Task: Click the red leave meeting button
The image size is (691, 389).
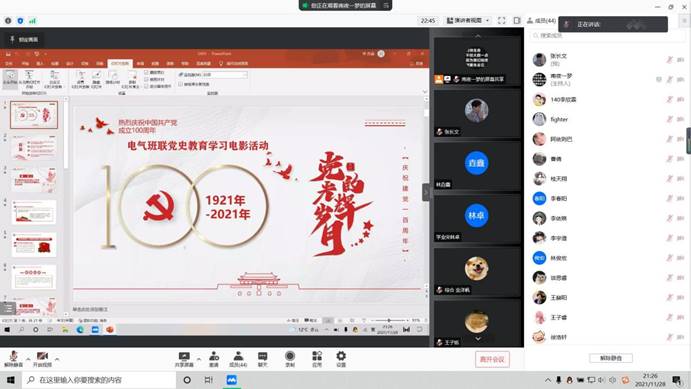Action: coord(492,359)
